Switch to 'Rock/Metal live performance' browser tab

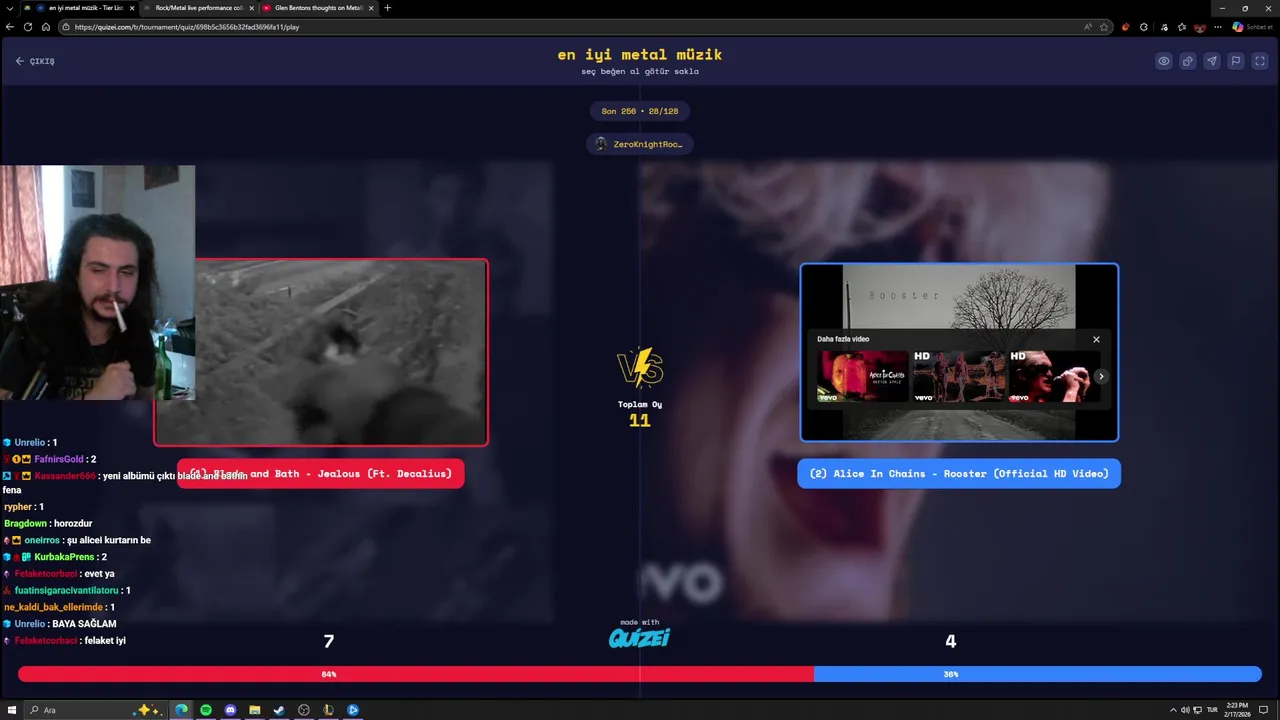click(196, 8)
